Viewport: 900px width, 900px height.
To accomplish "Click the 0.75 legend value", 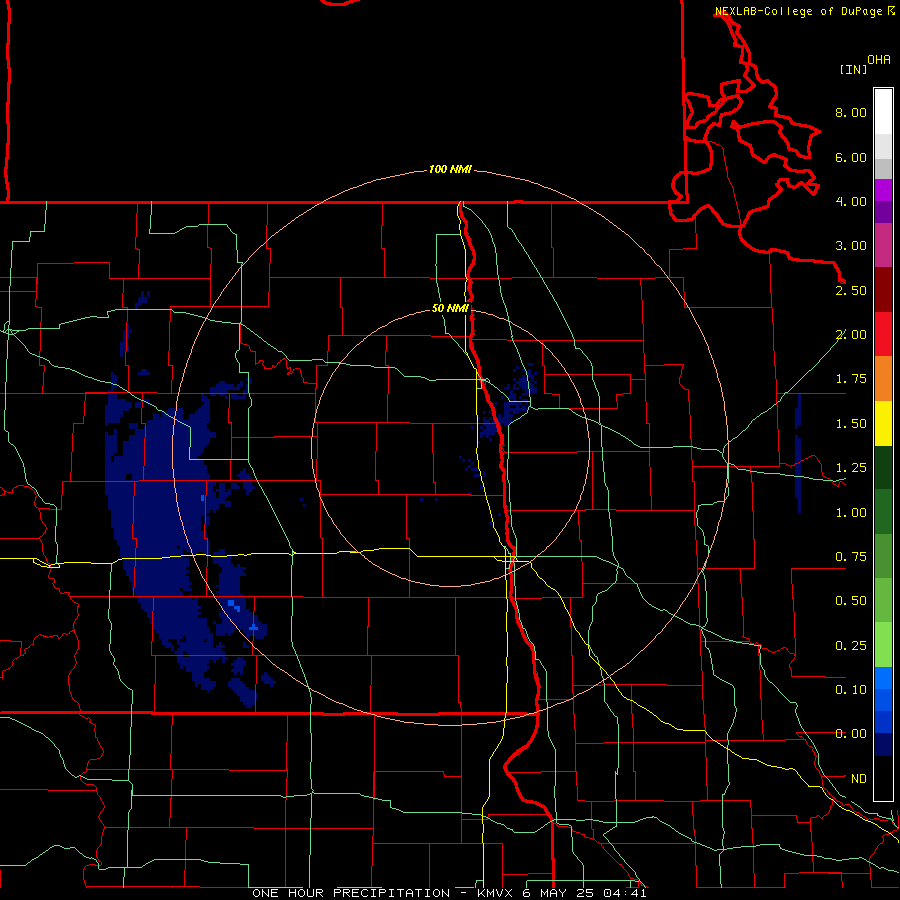I will click(x=851, y=557).
